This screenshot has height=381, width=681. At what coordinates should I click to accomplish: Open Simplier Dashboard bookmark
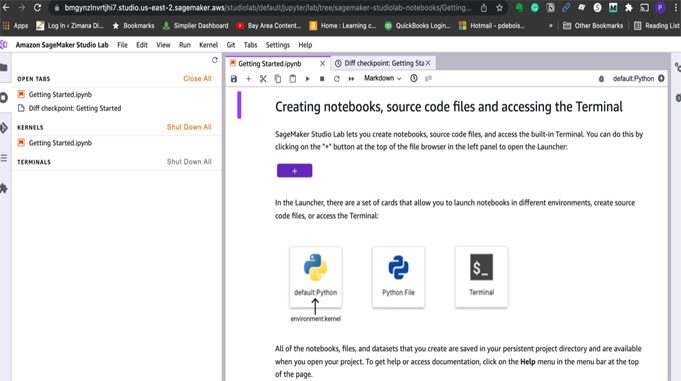(195, 26)
